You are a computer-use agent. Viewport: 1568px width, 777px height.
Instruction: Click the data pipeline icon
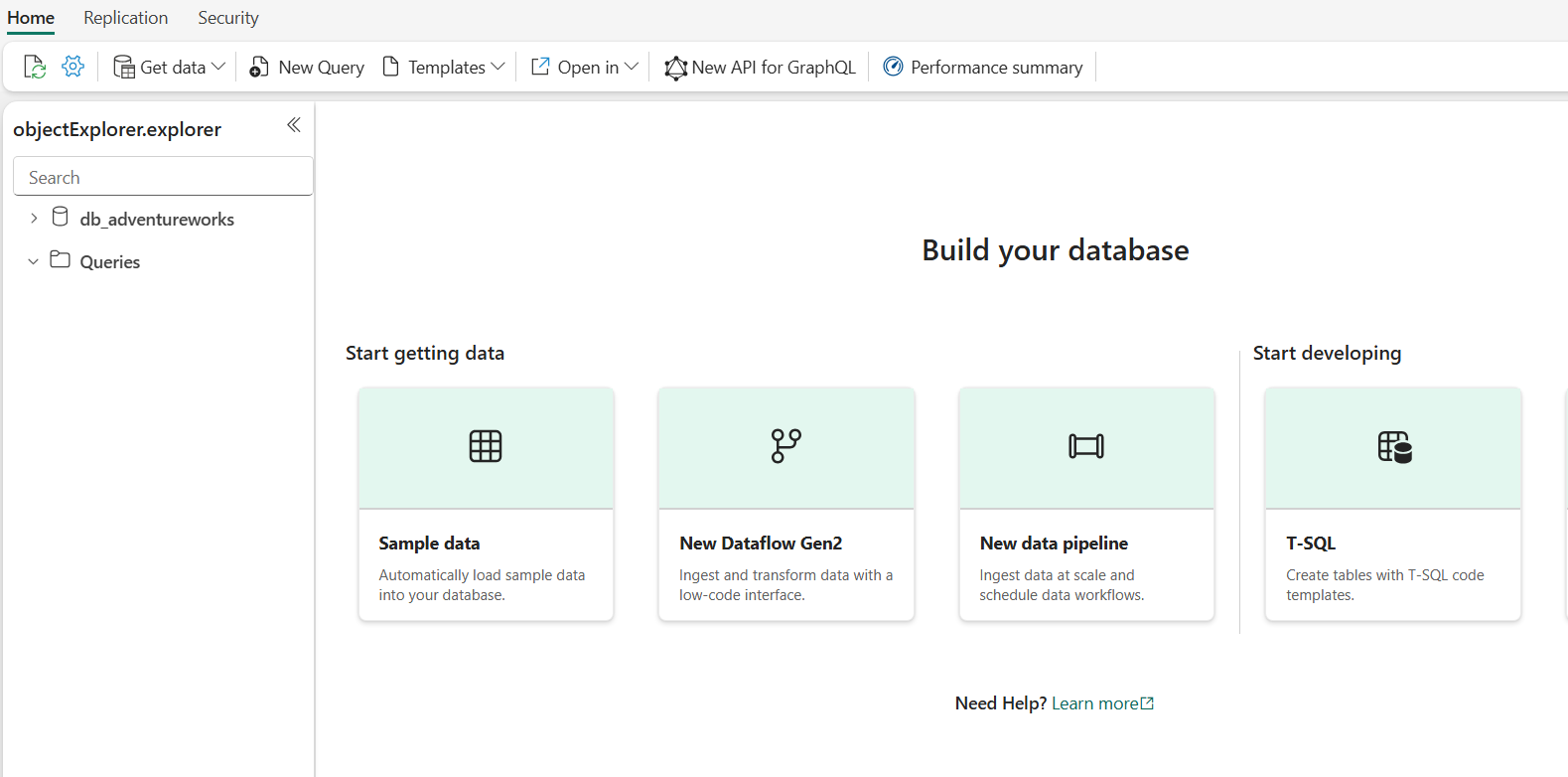[x=1086, y=446]
